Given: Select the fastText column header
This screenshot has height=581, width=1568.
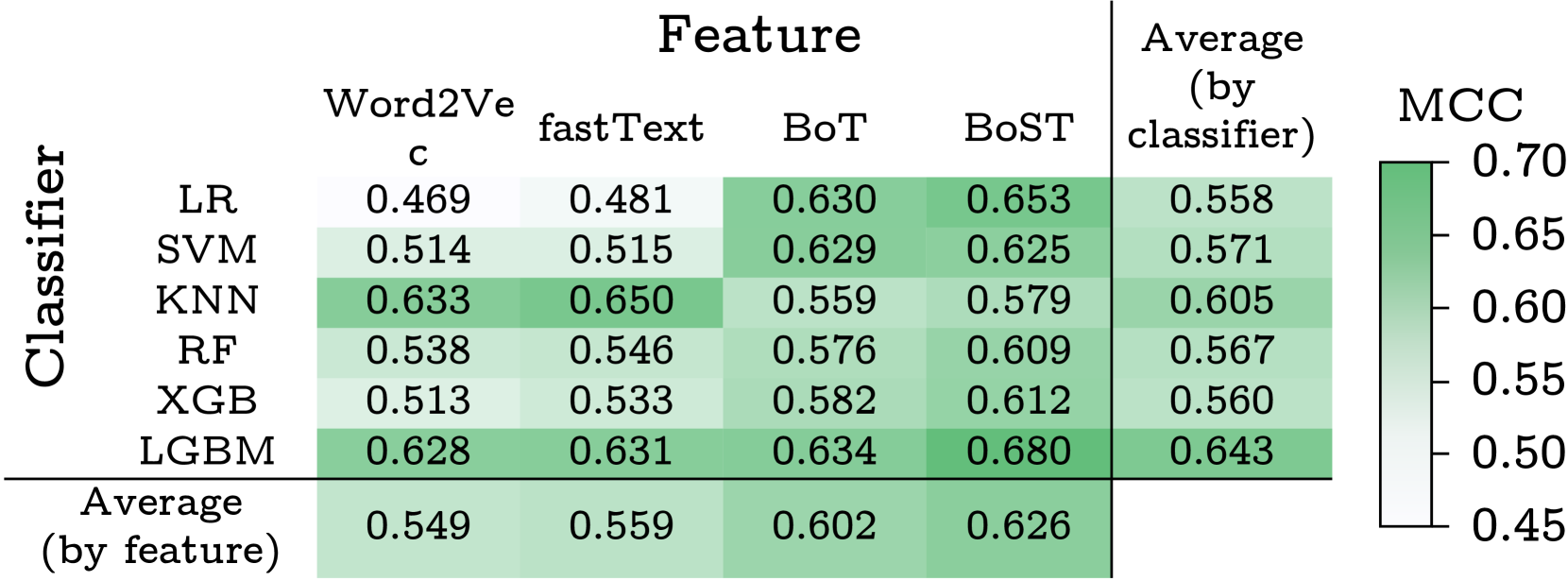Looking at the screenshot, I should (621, 128).
